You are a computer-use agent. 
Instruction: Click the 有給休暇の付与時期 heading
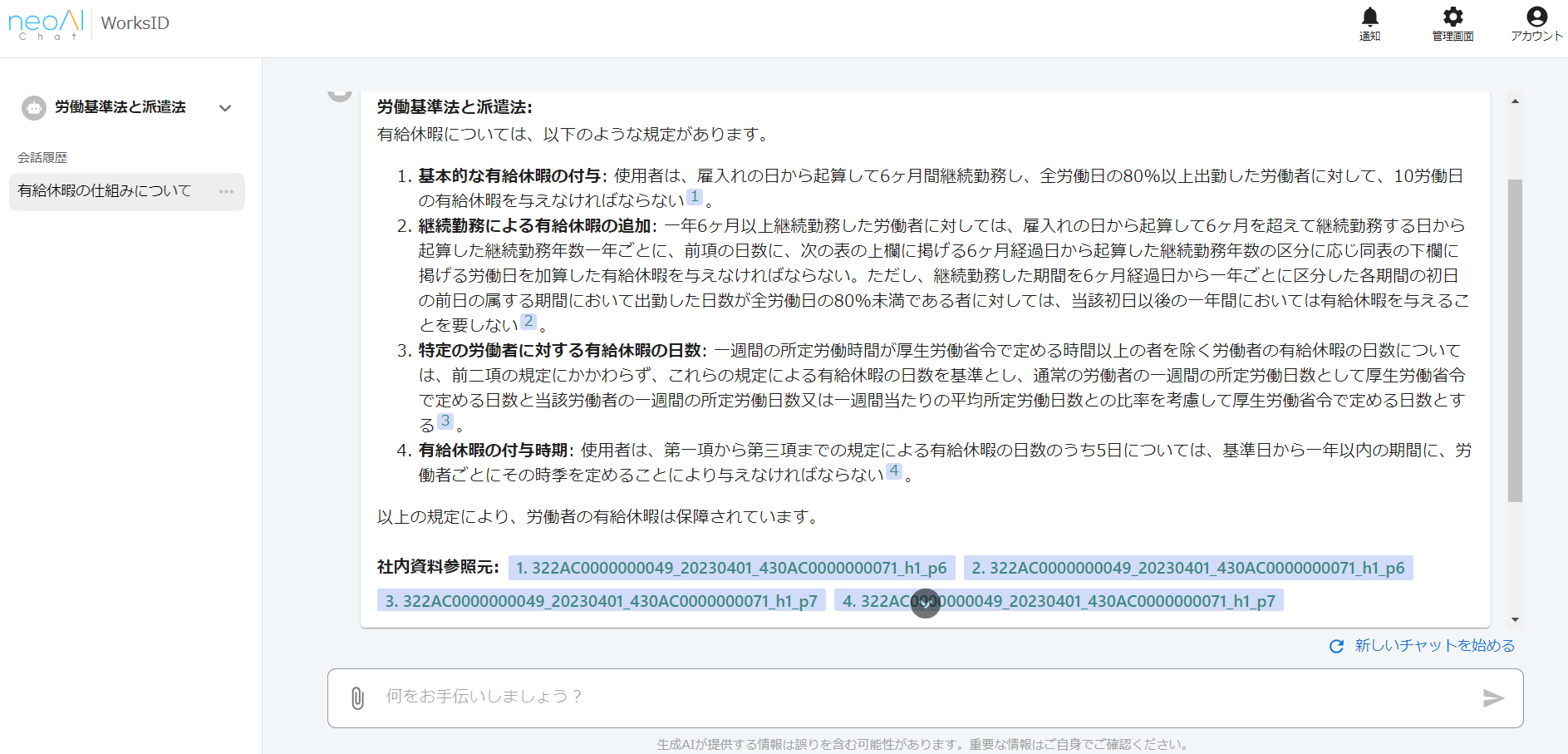pyautogui.click(x=493, y=451)
